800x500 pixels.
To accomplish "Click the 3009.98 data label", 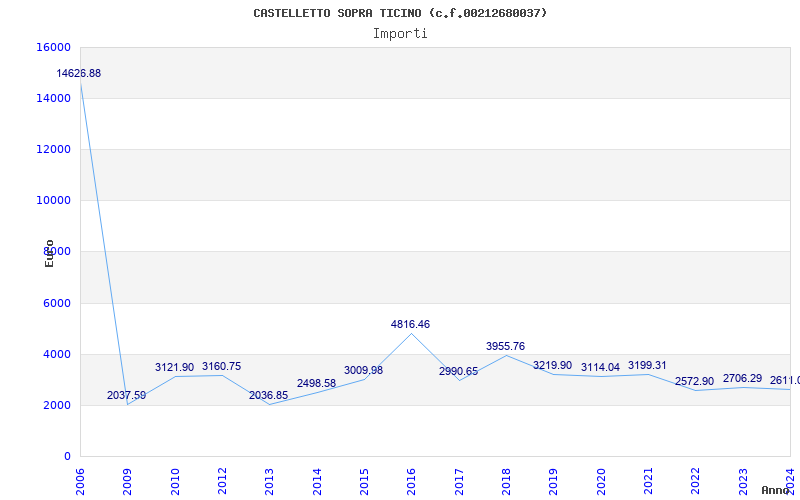I will point(363,370).
